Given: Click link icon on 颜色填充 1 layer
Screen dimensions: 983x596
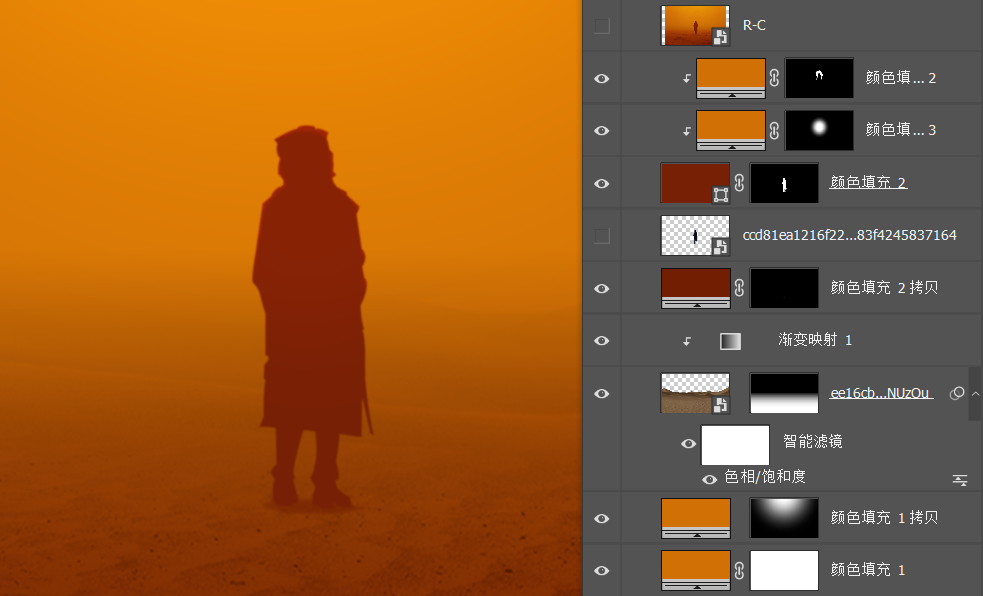Looking at the screenshot, I should (739, 570).
